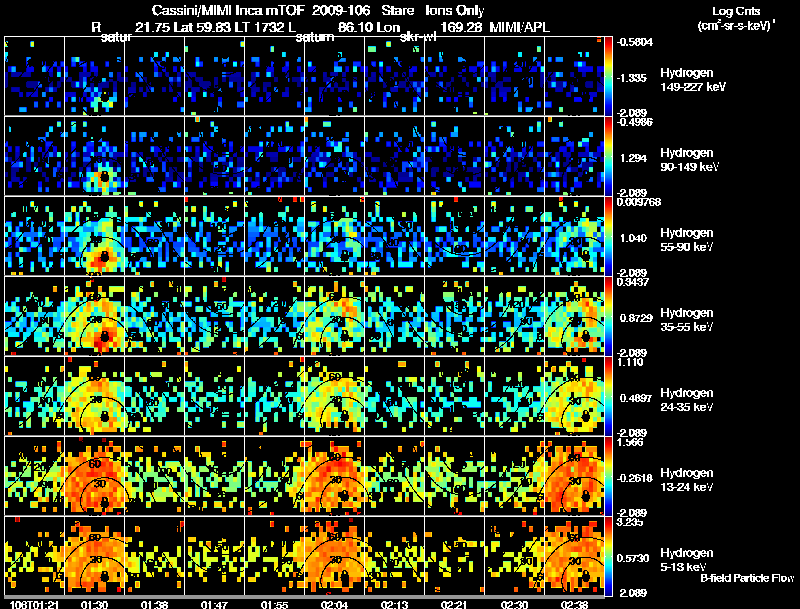Select the Hydrogen 5-13 keV image at 02:38
800x609 pixels.
[574, 556]
